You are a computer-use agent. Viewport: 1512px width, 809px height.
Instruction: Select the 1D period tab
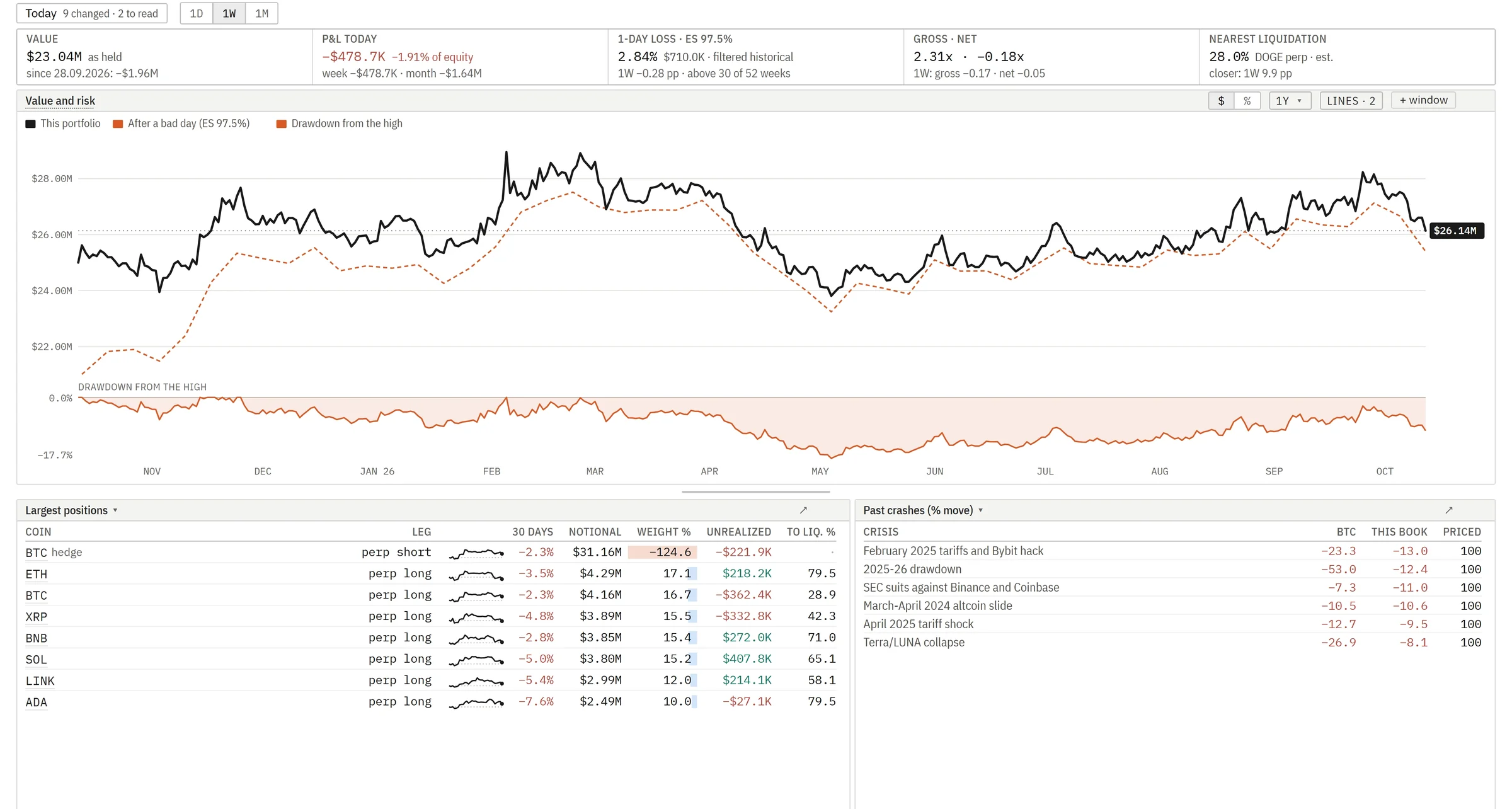pos(197,13)
